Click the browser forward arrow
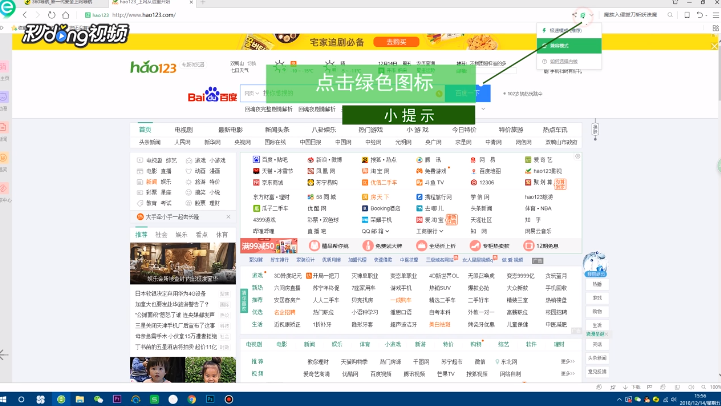 [38, 15]
